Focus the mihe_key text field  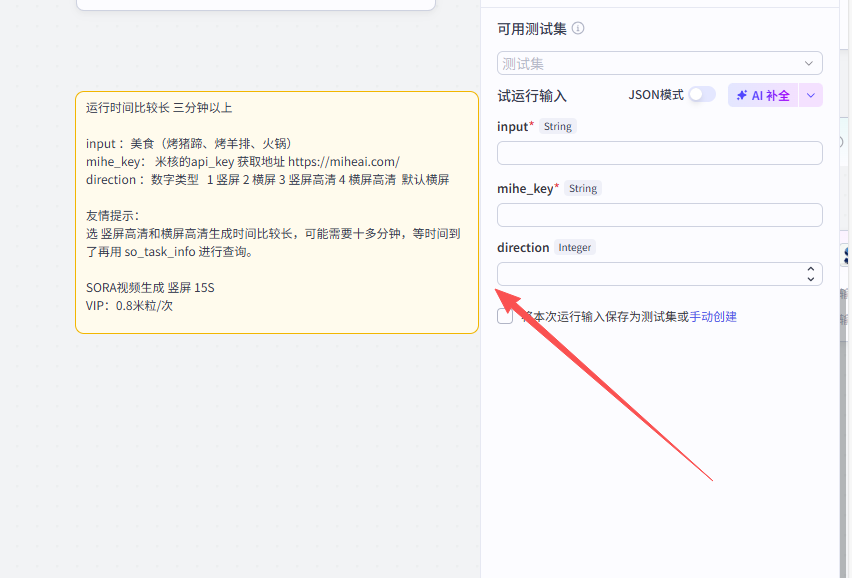point(659,215)
